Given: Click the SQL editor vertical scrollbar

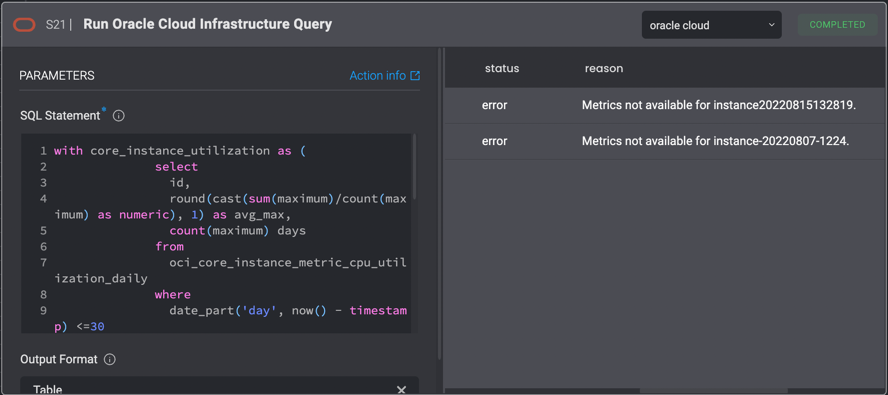Looking at the screenshot, I should tap(415, 167).
